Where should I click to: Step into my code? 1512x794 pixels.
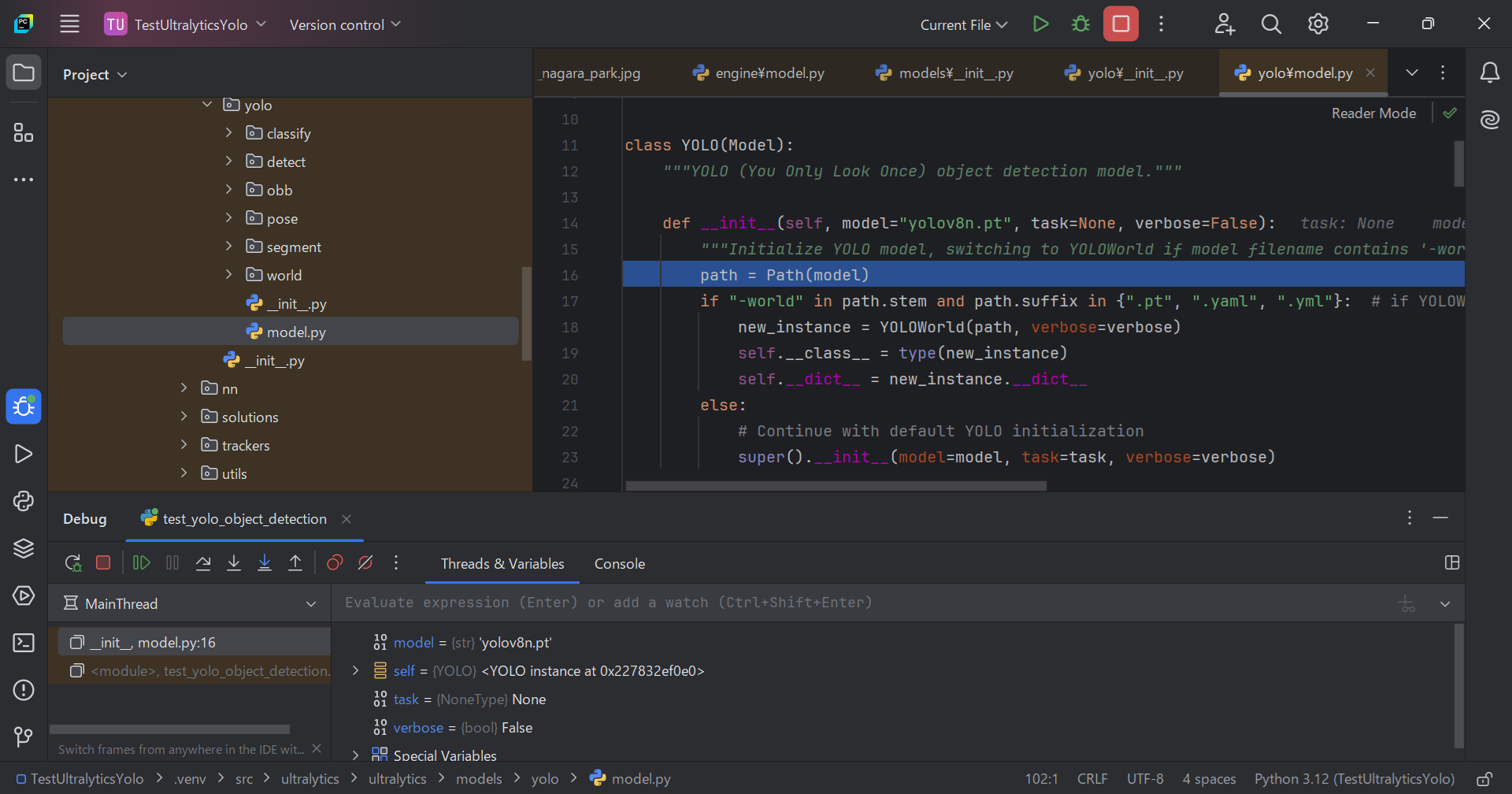click(x=265, y=562)
